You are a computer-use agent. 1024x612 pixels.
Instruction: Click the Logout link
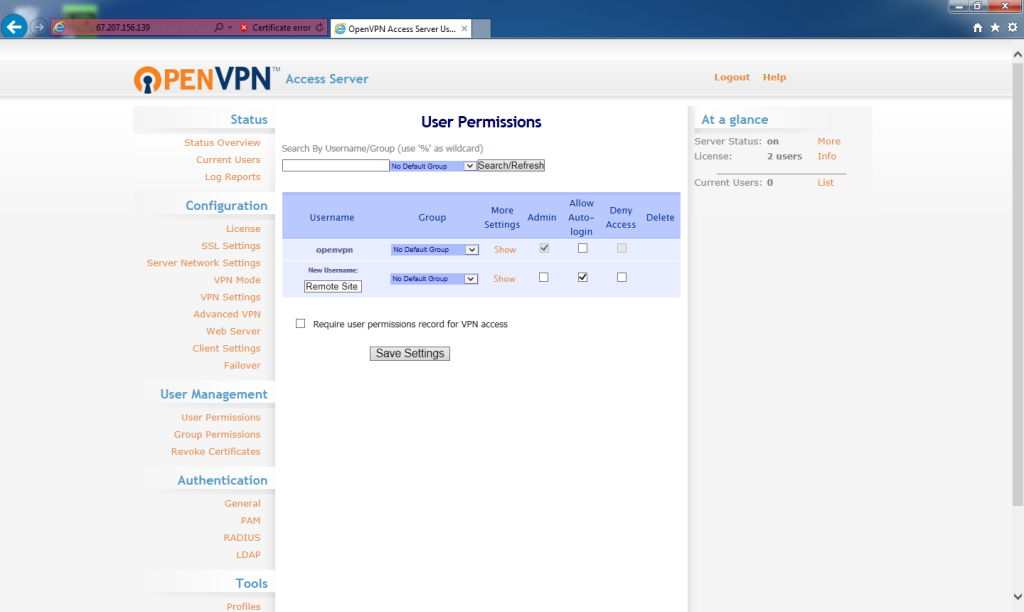tap(731, 77)
